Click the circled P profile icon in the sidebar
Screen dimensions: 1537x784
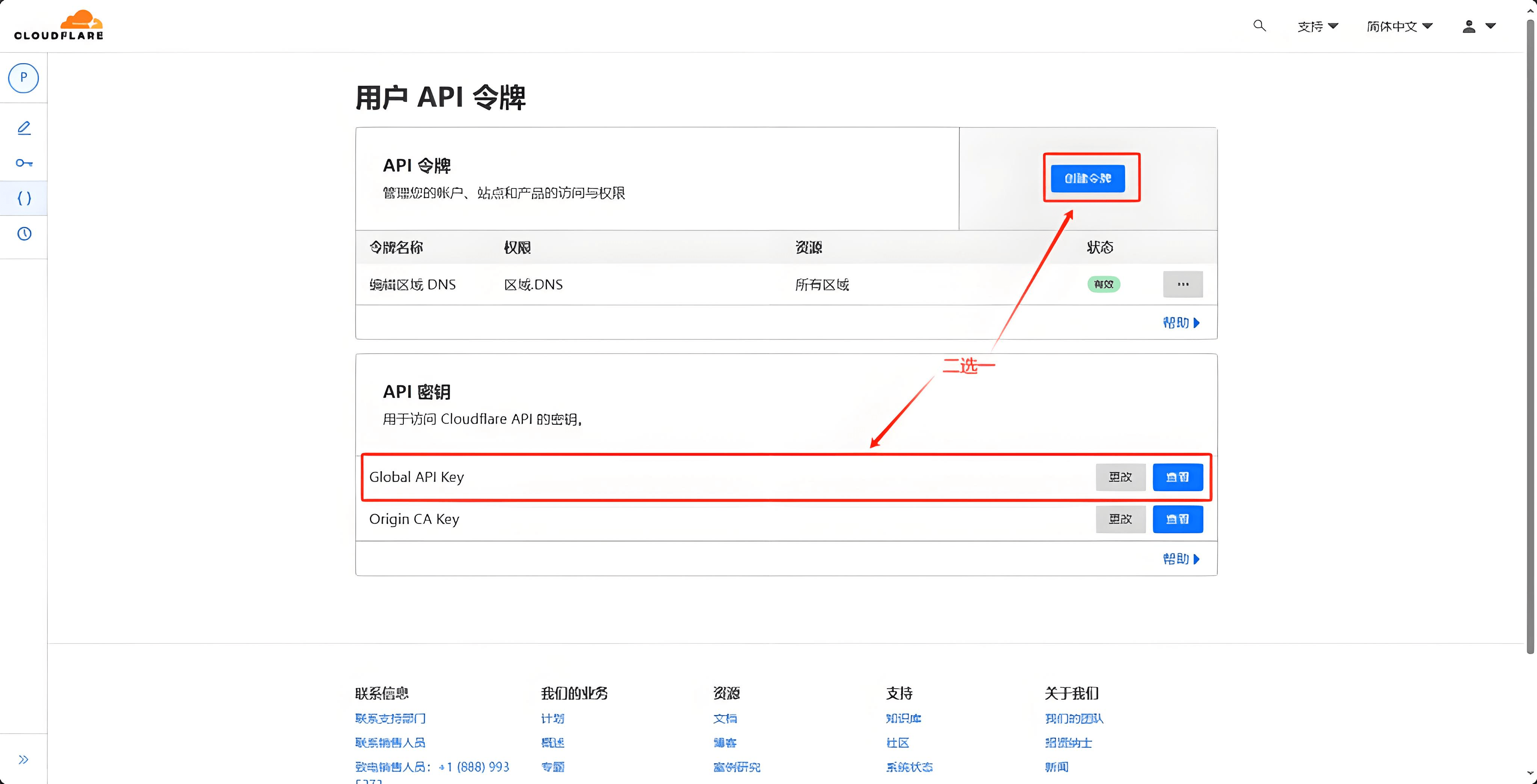click(24, 78)
